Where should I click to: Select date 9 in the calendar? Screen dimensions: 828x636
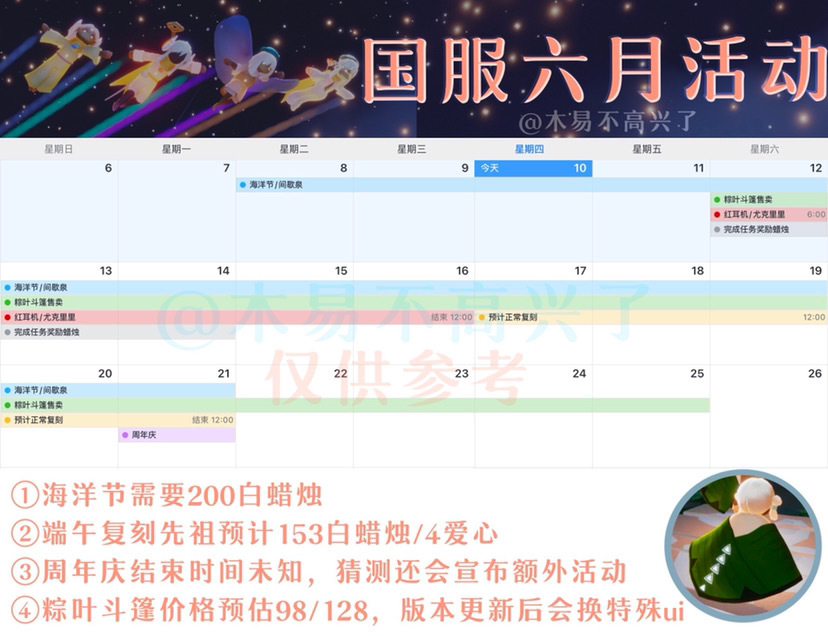[x=465, y=168]
